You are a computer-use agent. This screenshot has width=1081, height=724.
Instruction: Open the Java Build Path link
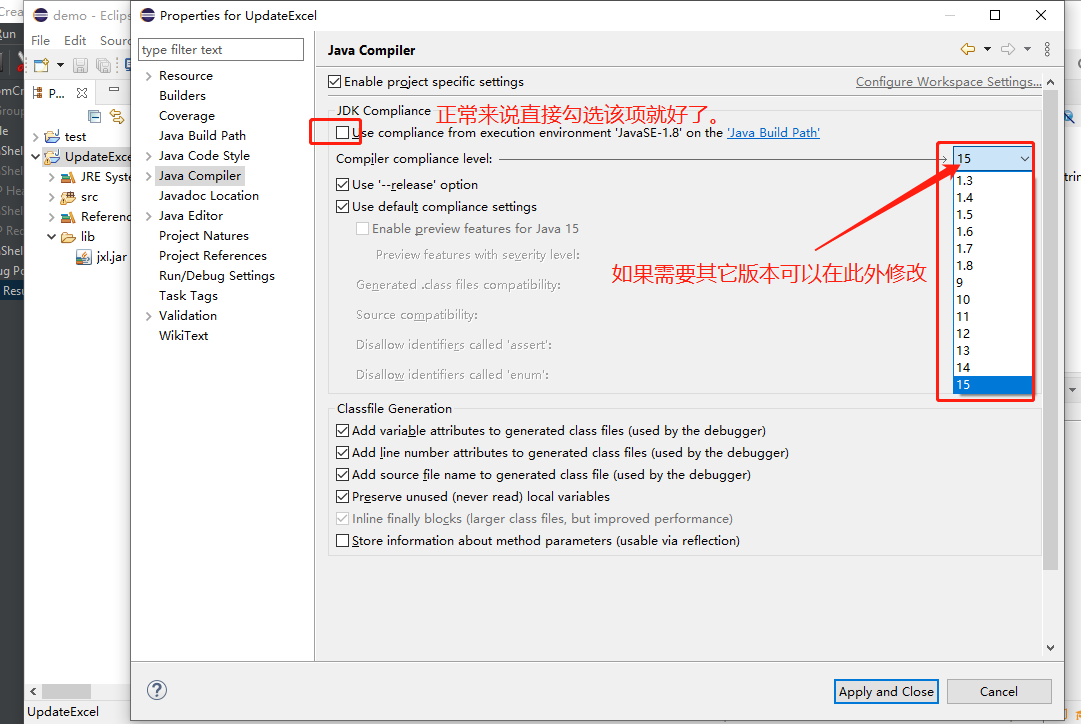click(x=774, y=131)
